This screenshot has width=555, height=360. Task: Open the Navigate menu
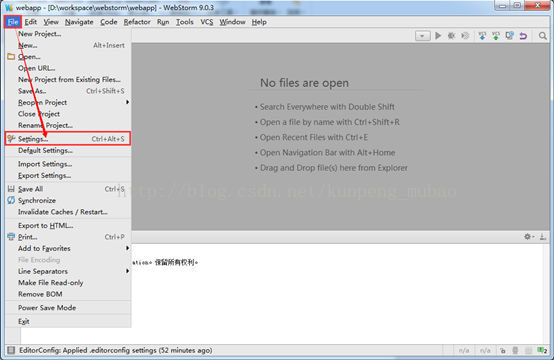pos(79,22)
